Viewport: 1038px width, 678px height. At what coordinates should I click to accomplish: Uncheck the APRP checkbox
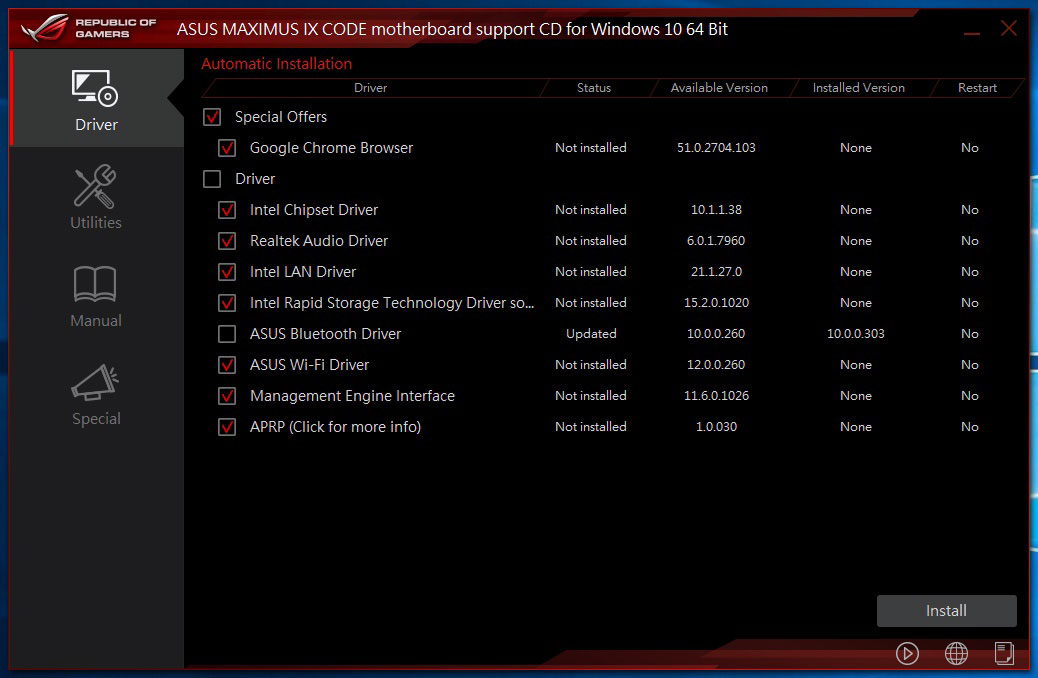coord(227,427)
